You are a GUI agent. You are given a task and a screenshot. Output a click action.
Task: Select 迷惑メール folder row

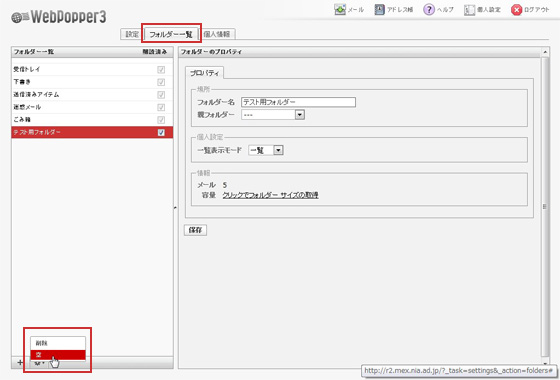point(92,107)
